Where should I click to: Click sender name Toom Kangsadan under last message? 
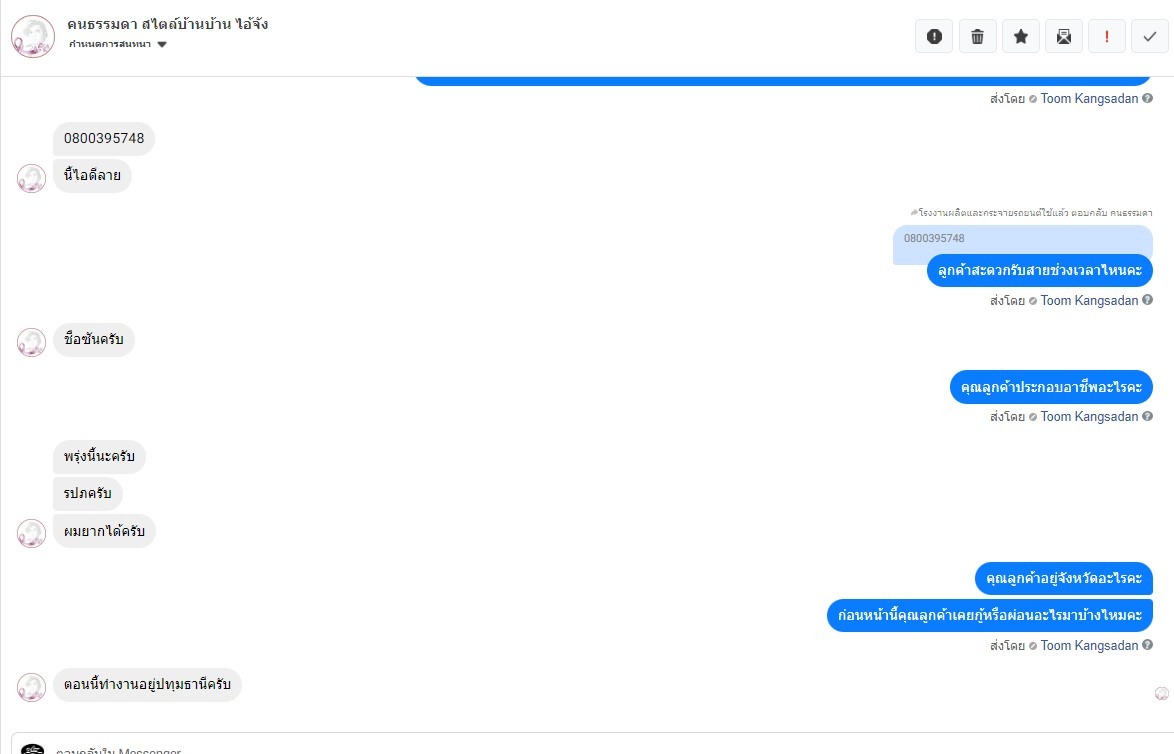coord(1089,645)
